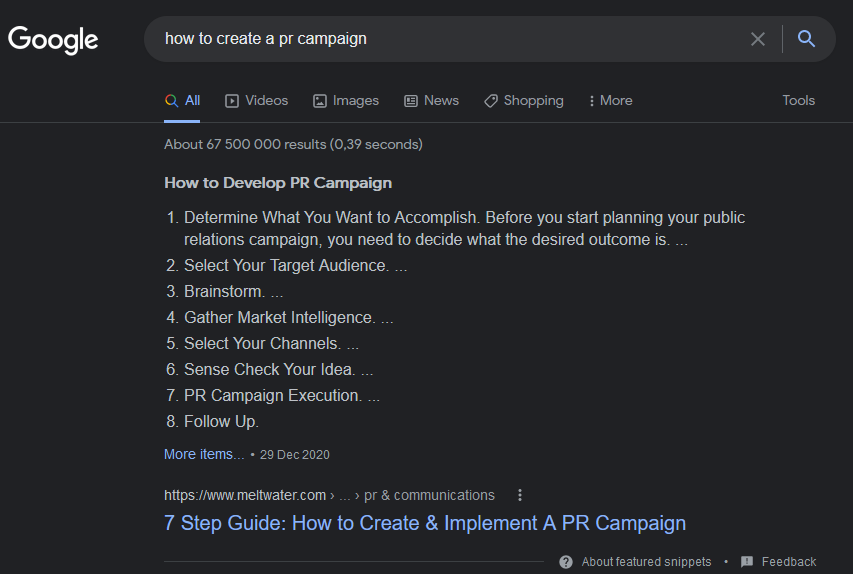Viewport: 853px width, 574px height.
Task: Click the three-dot options icon beside meltwater URL
Action: (x=519, y=495)
